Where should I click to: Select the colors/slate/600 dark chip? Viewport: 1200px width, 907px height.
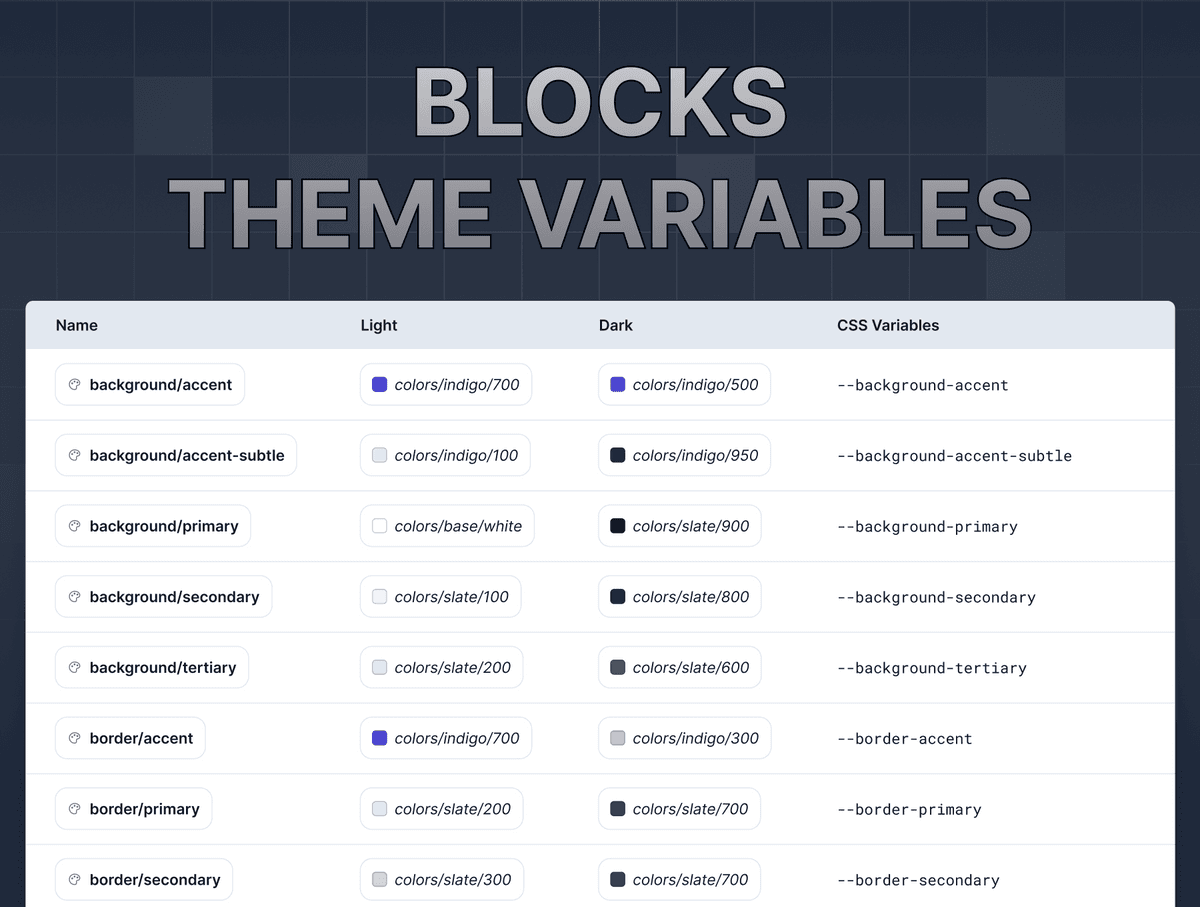[680, 667]
